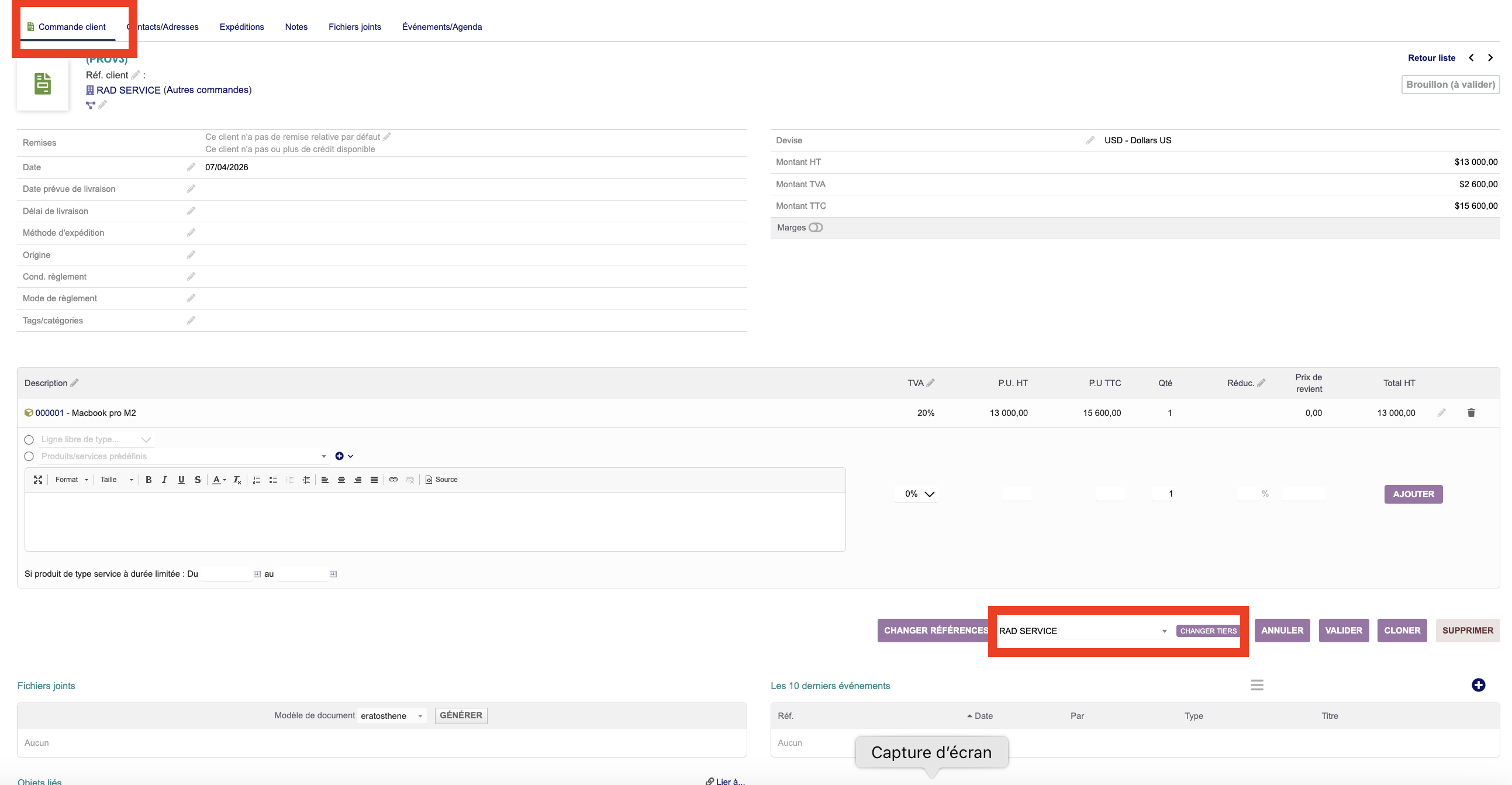Maximize the rich text editor
1512x785 pixels.
tap(37, 480)
